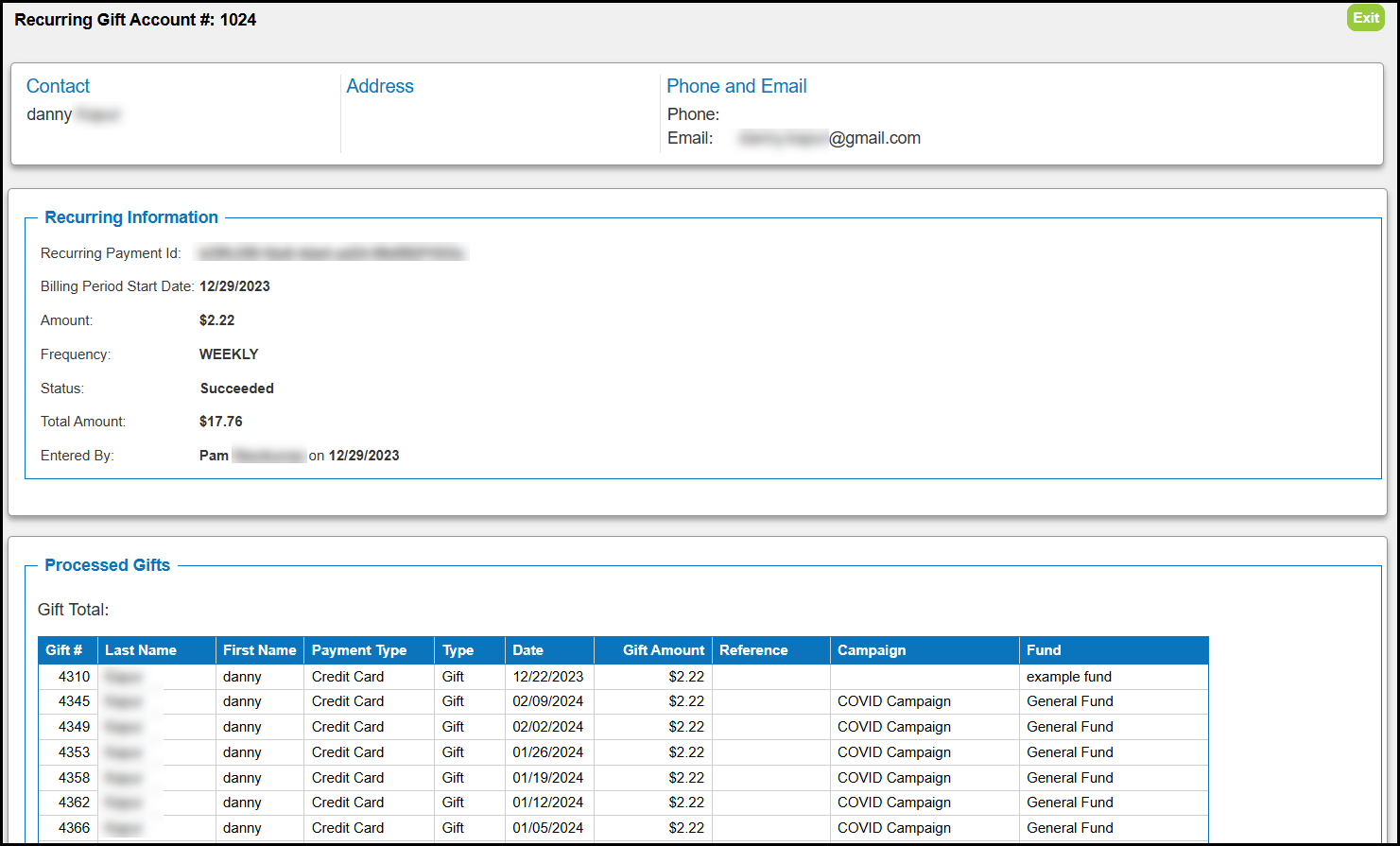The height and width of the screenshot is (846, 1400).
Task: Click the Campaign column header
Action: pos(925,650)
